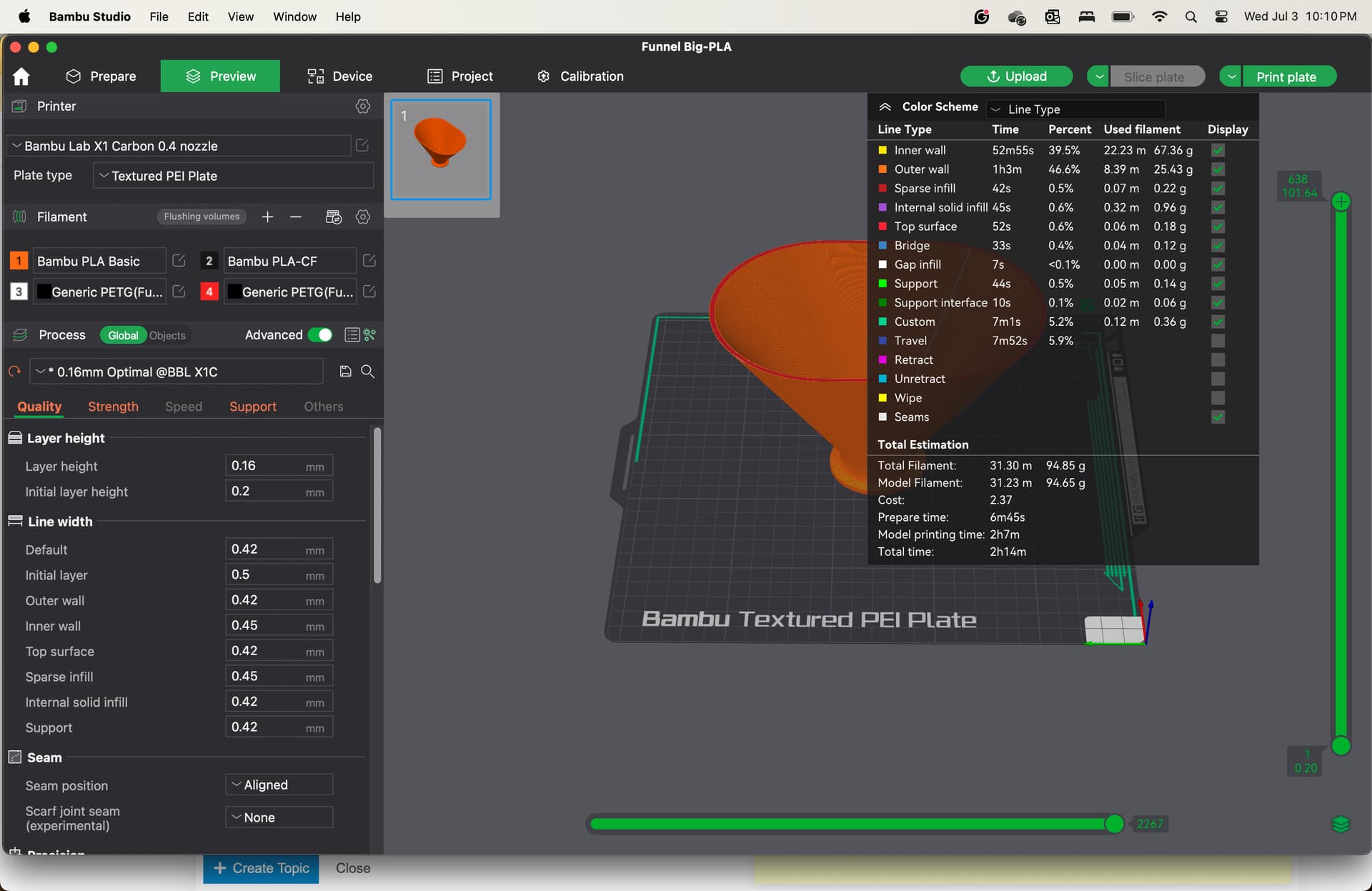
Task: Add a filament with plus icon
Action: 267,217
